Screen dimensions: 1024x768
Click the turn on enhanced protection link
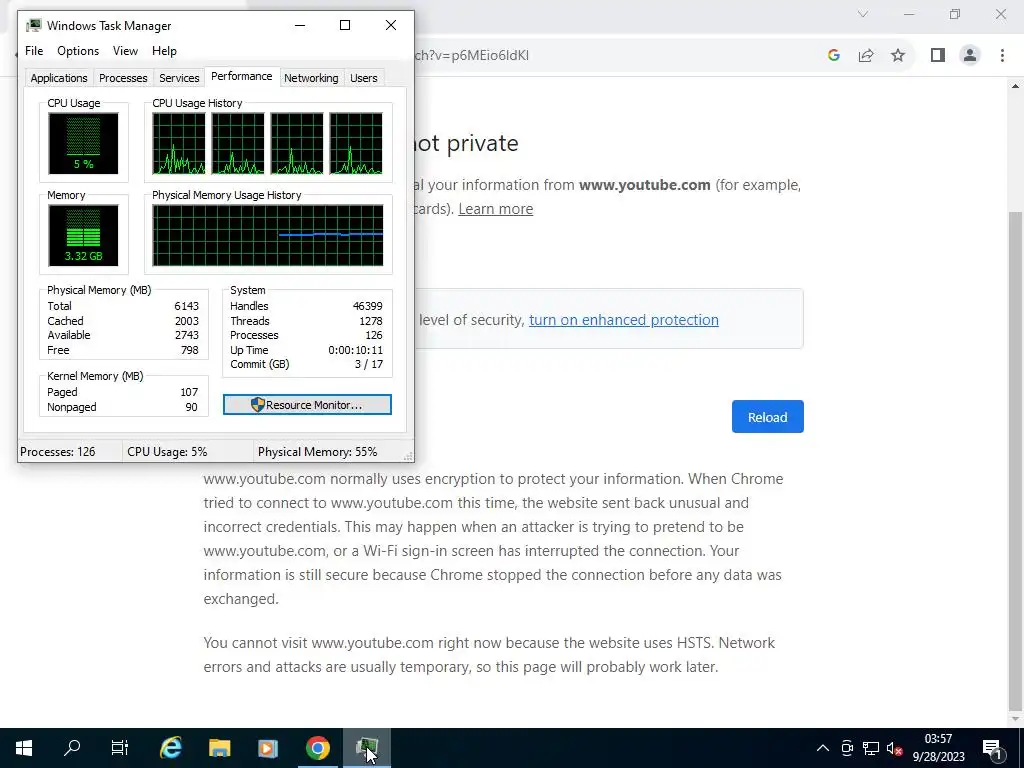tap(624, 320)
